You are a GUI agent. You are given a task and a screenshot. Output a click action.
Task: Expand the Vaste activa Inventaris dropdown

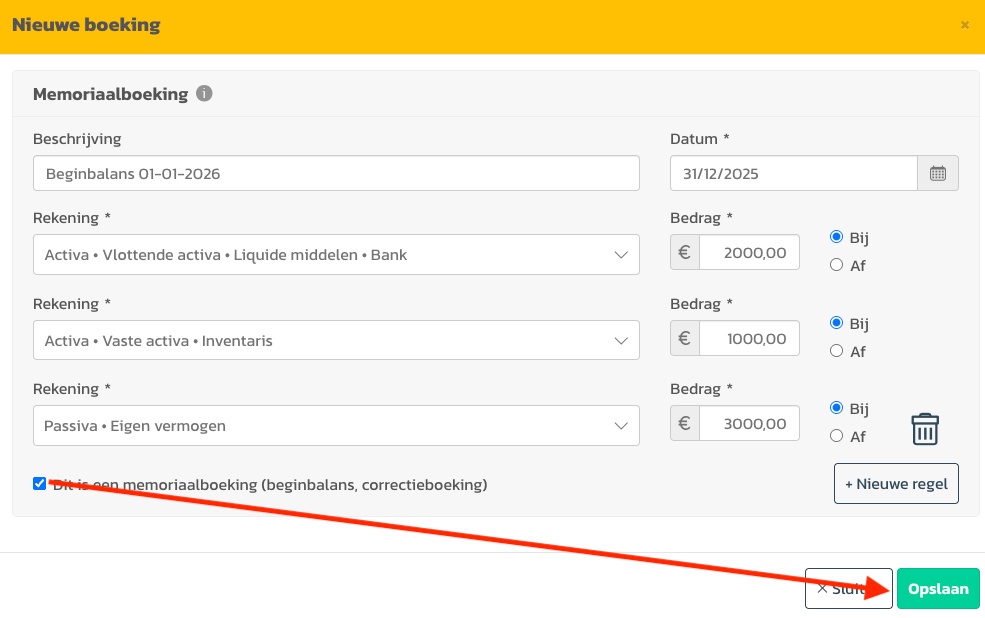pyautogui.click(x=335, y=340)
